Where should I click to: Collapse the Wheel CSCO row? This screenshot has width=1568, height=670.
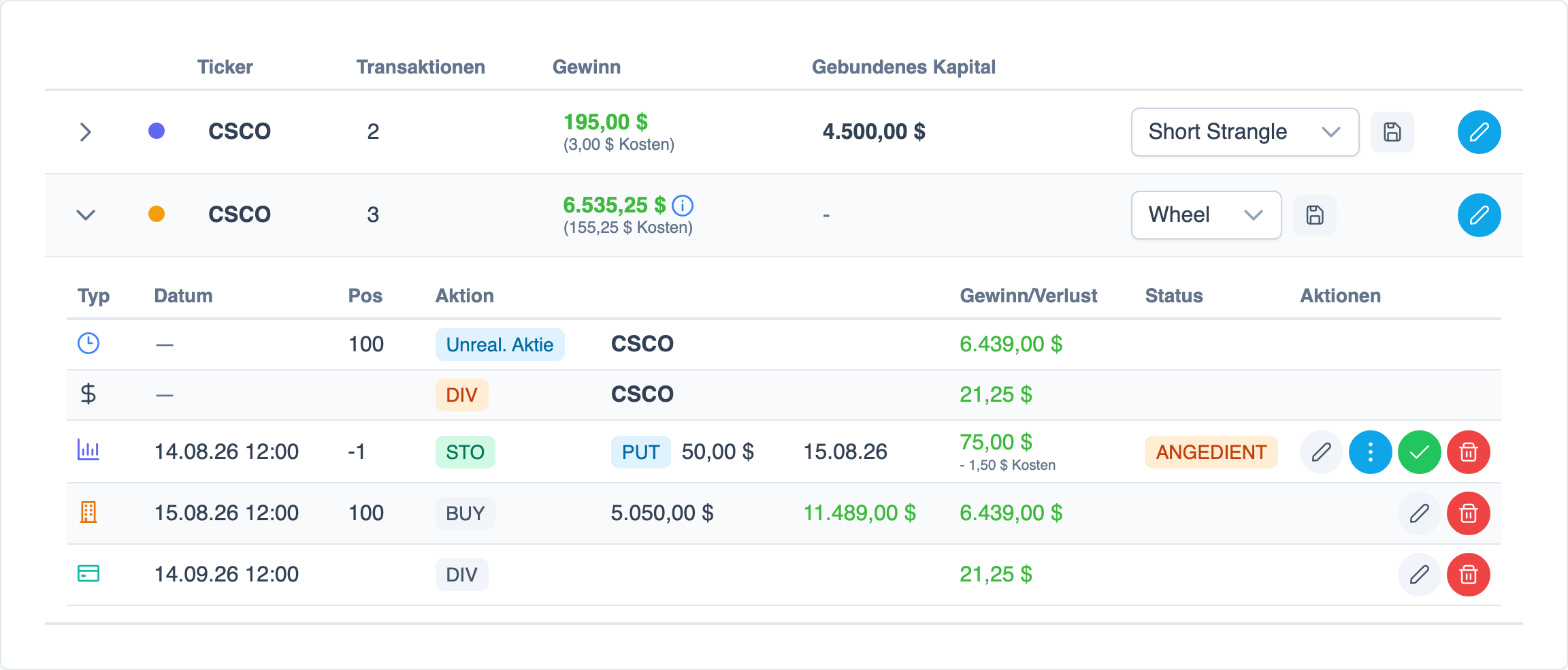click(86, 215)
